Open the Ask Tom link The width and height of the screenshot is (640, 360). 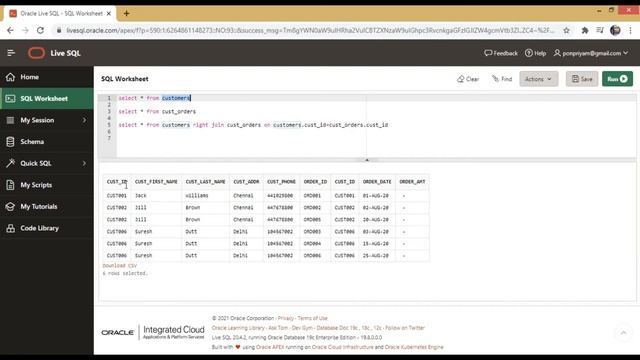click(278, 328)
